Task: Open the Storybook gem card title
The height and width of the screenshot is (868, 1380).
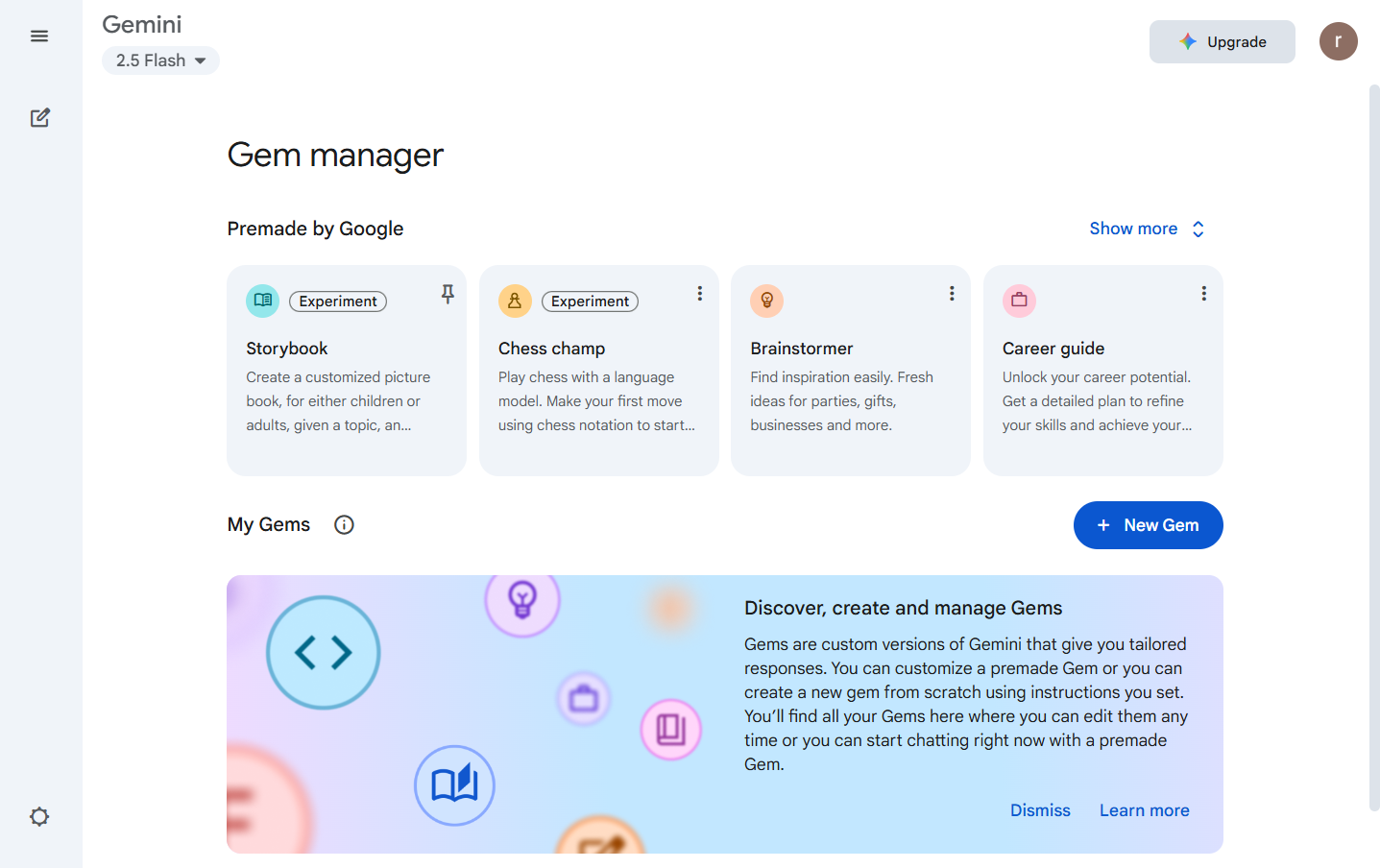Action: [x=287, y=349]
